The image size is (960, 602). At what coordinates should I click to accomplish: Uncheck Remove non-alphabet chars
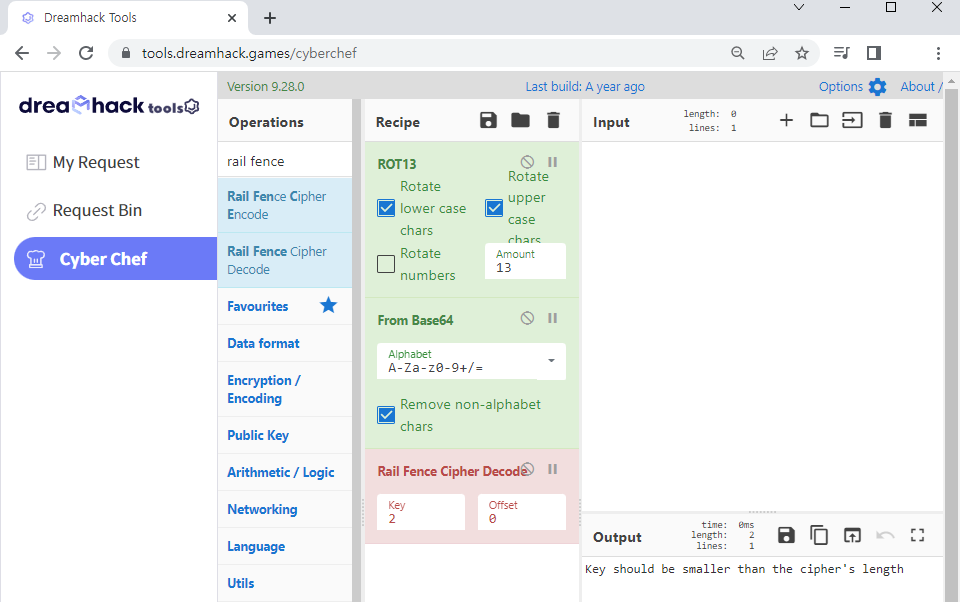point(386,415)
